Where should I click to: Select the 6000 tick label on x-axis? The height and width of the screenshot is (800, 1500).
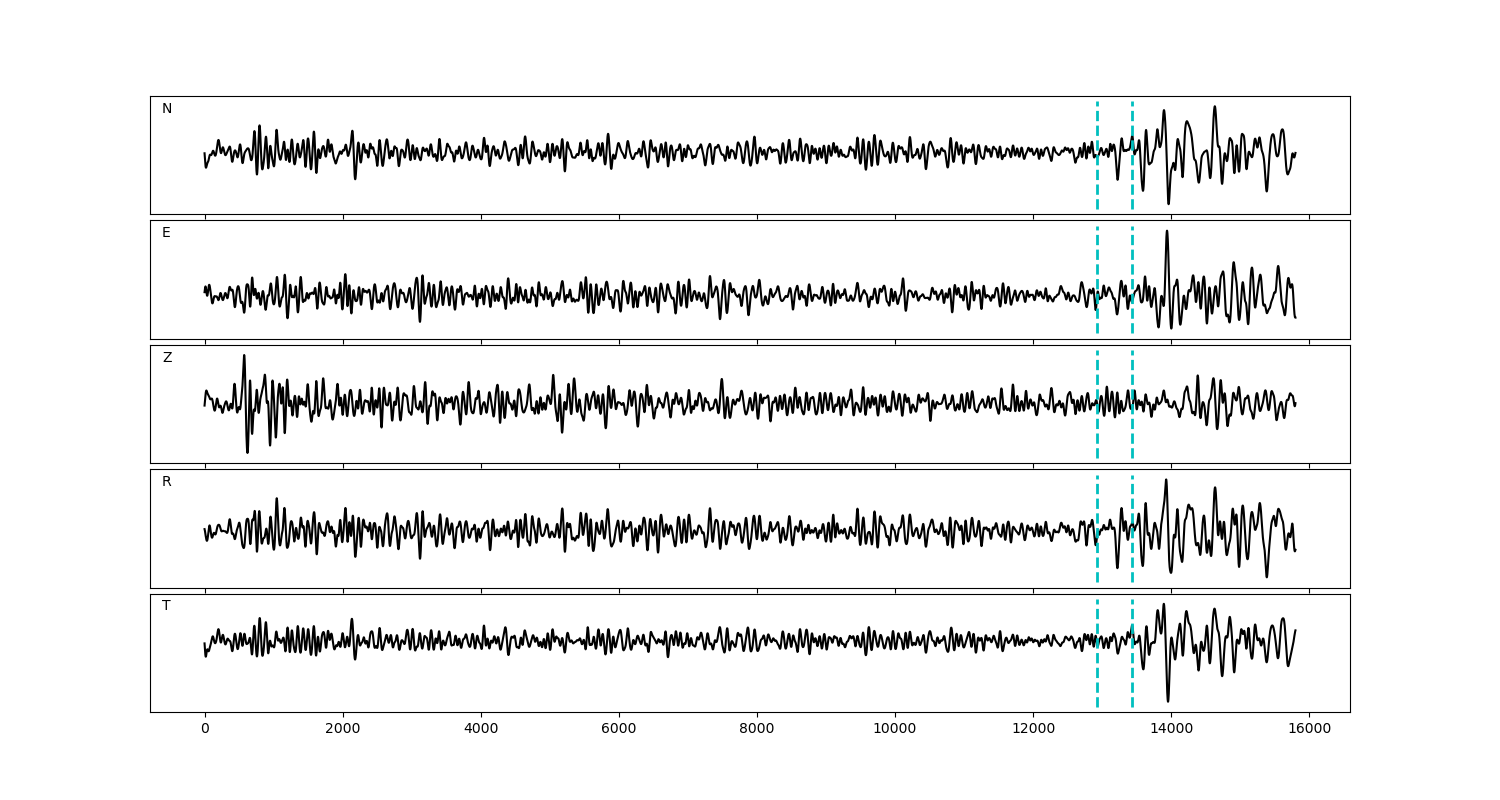619,729
